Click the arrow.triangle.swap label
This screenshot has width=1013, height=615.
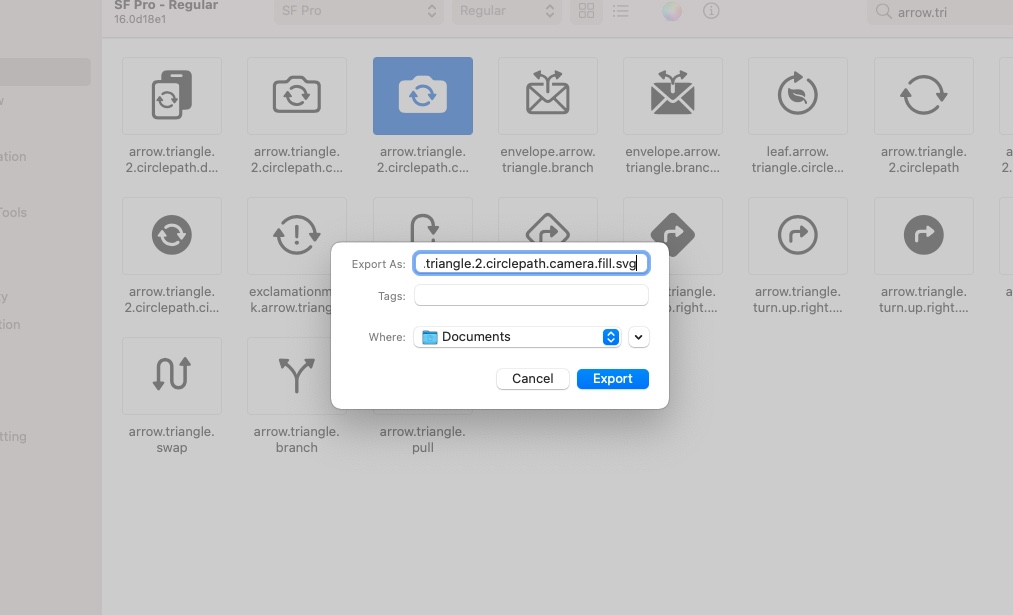click(172, 439)
